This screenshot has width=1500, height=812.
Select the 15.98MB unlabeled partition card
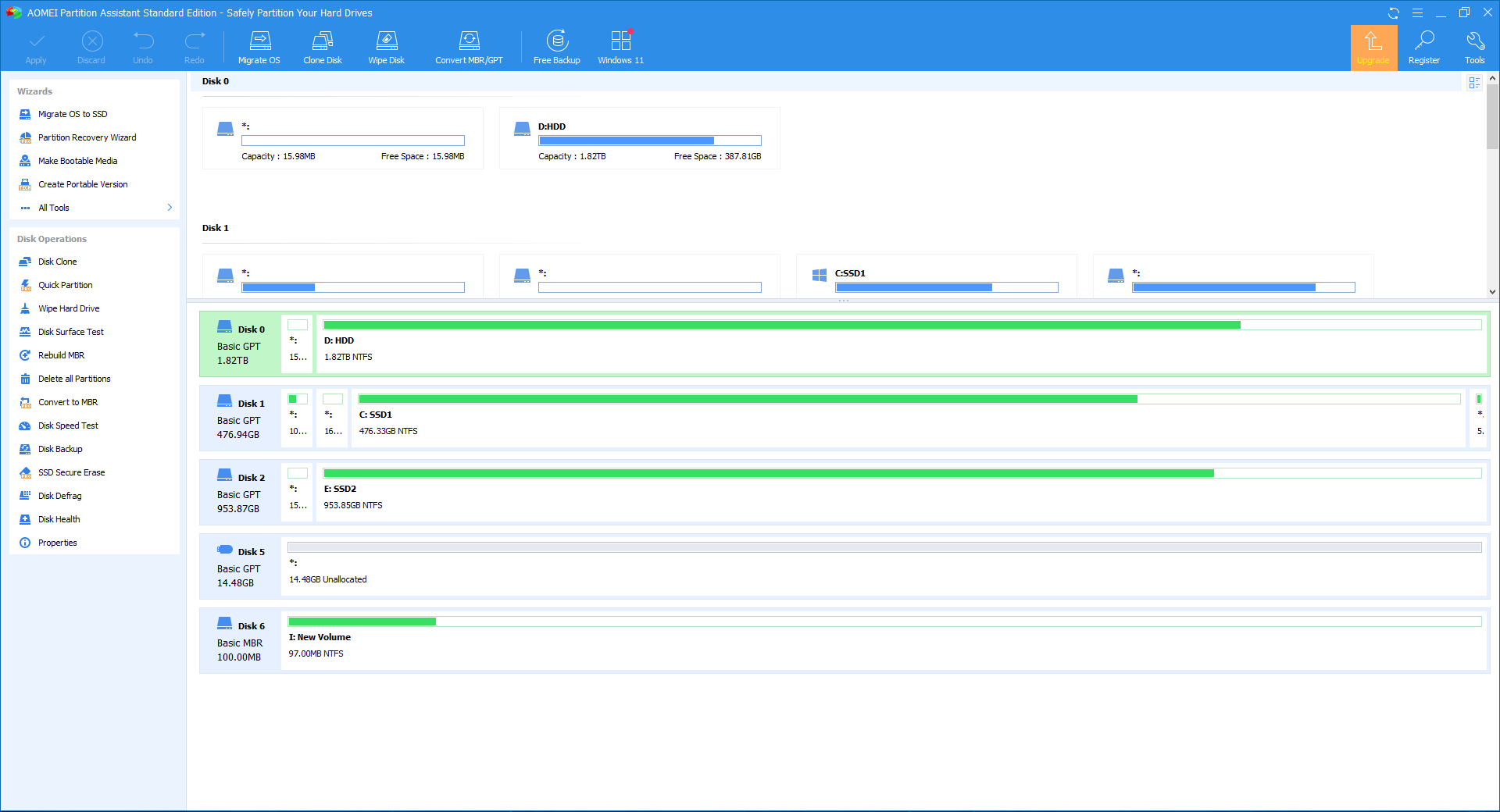[x=343, y=138]
